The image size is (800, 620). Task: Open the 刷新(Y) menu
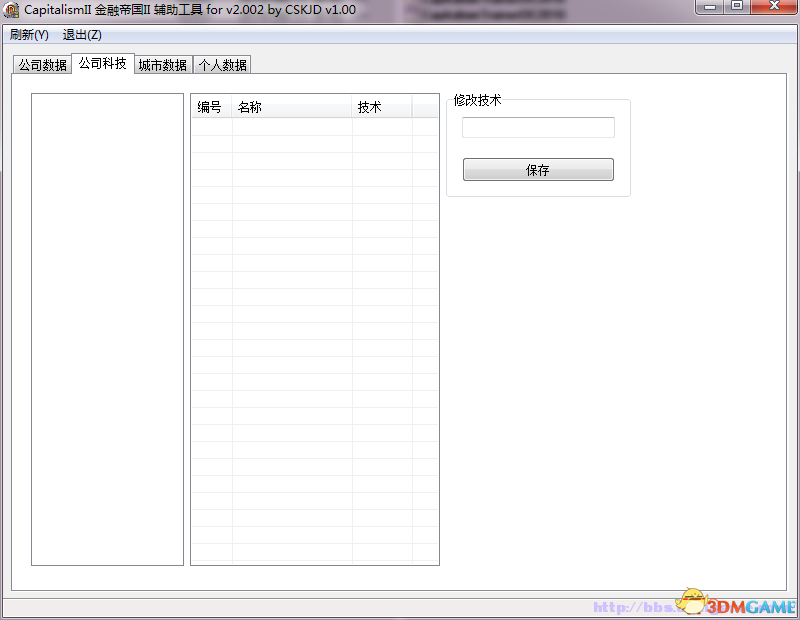pos(29,35)
